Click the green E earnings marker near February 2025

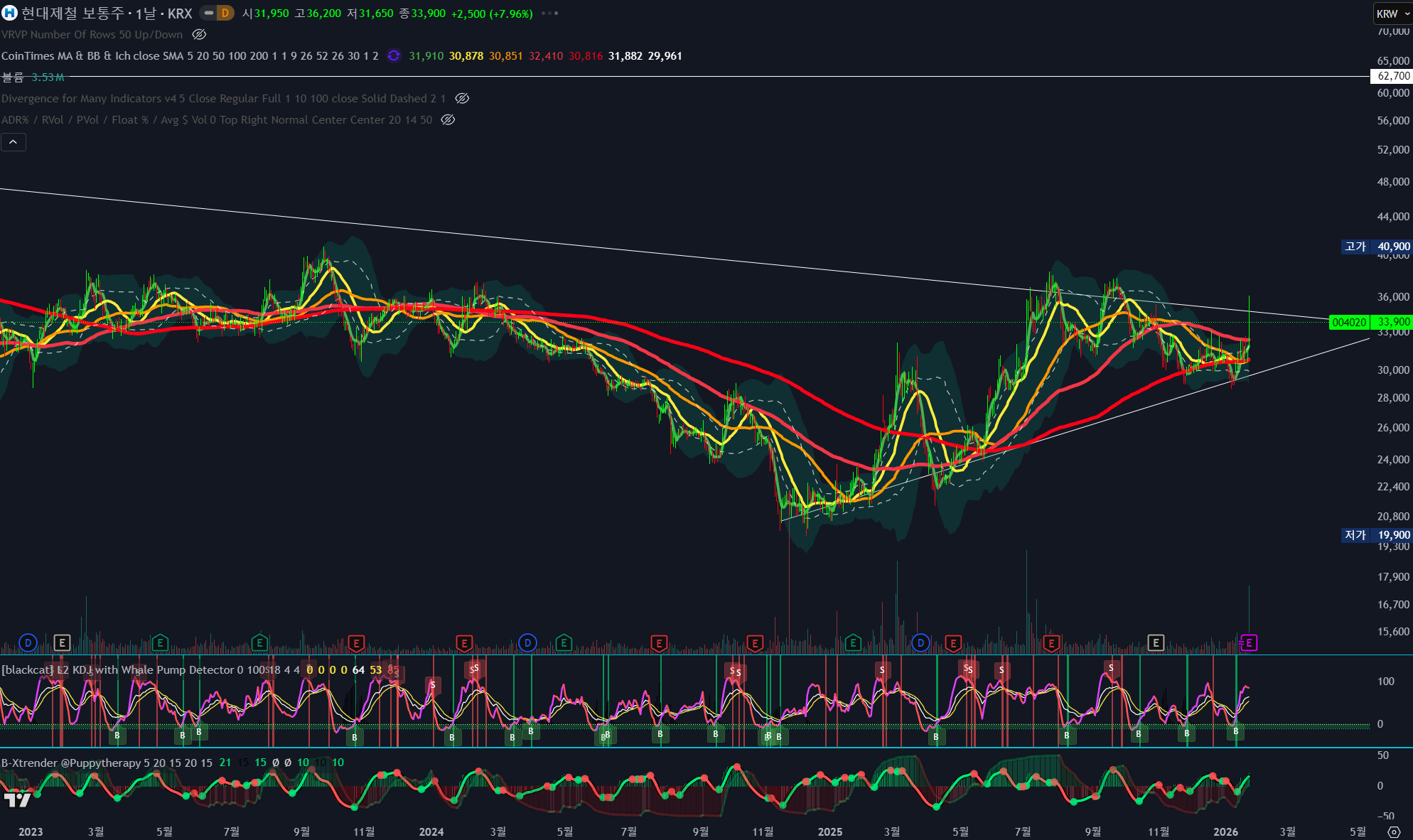(x=853, y=643)
